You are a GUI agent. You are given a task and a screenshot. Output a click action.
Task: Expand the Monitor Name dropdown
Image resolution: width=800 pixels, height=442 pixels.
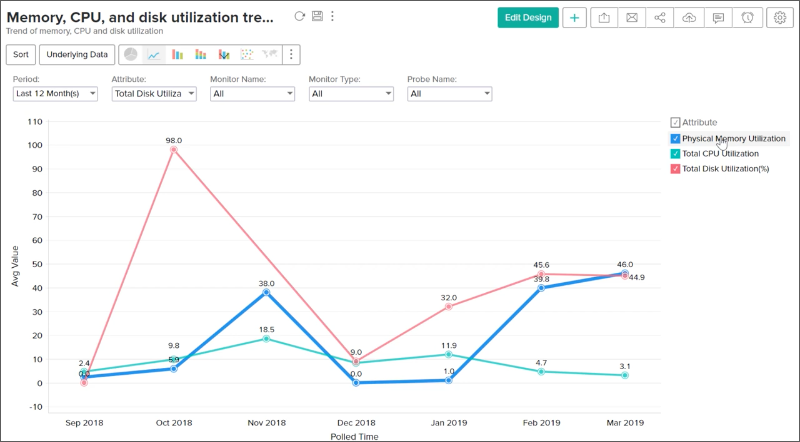[x=252, y=93]
